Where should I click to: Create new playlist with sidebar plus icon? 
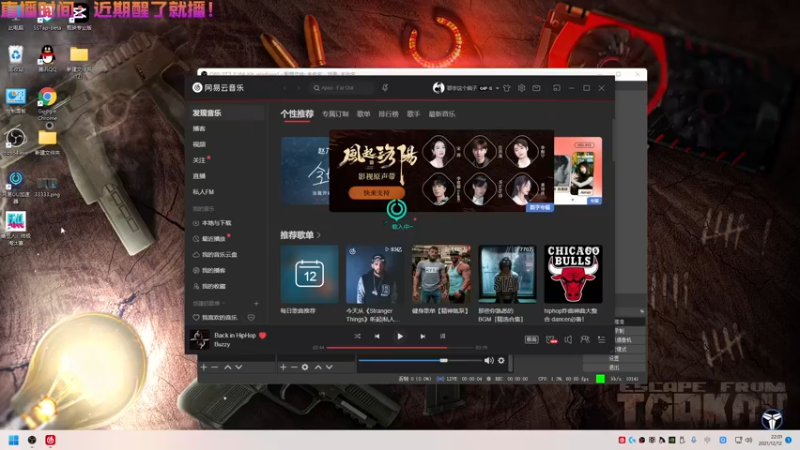pos(256,304)
